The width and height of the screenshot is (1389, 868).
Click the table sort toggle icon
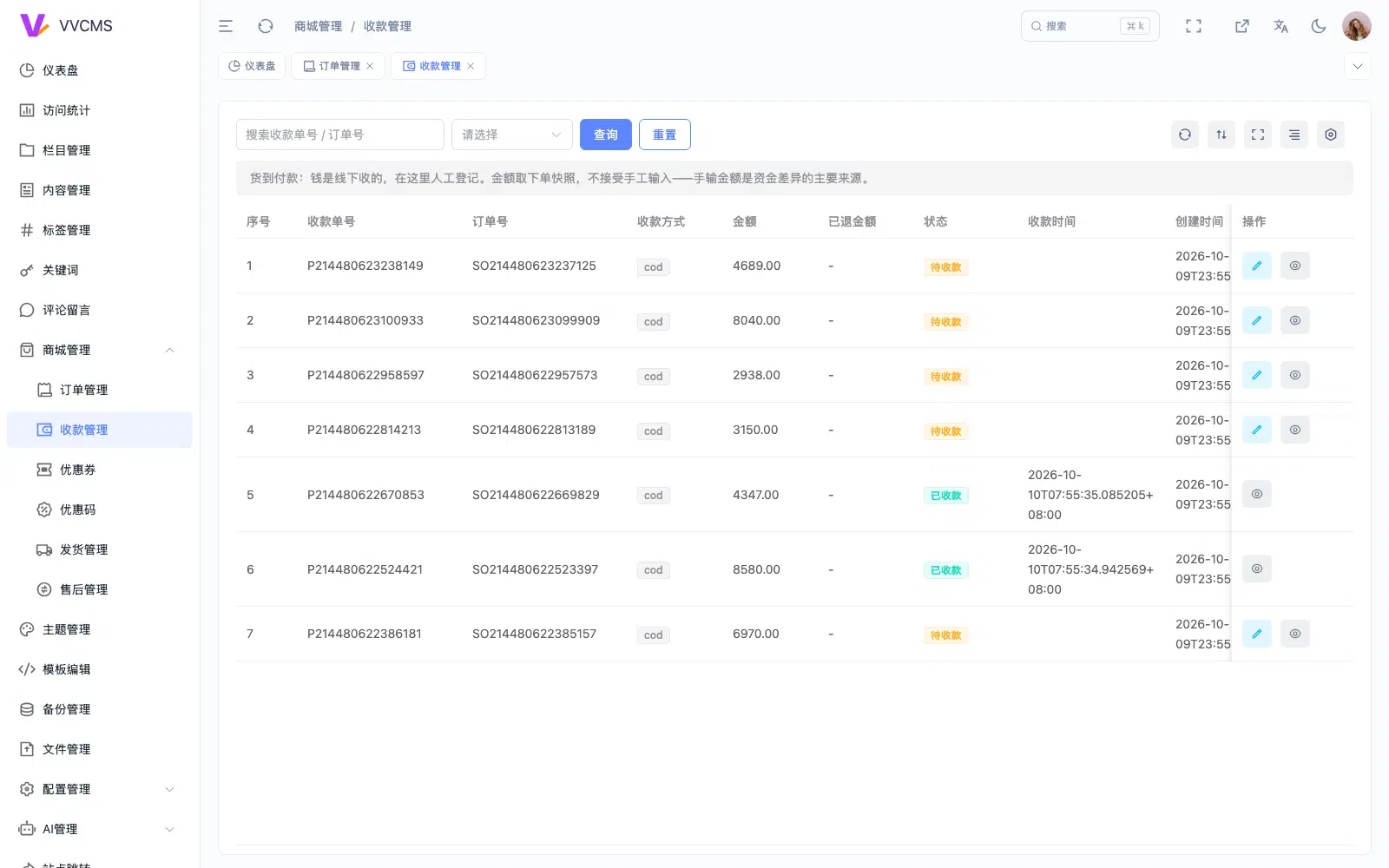(1221, 135)
